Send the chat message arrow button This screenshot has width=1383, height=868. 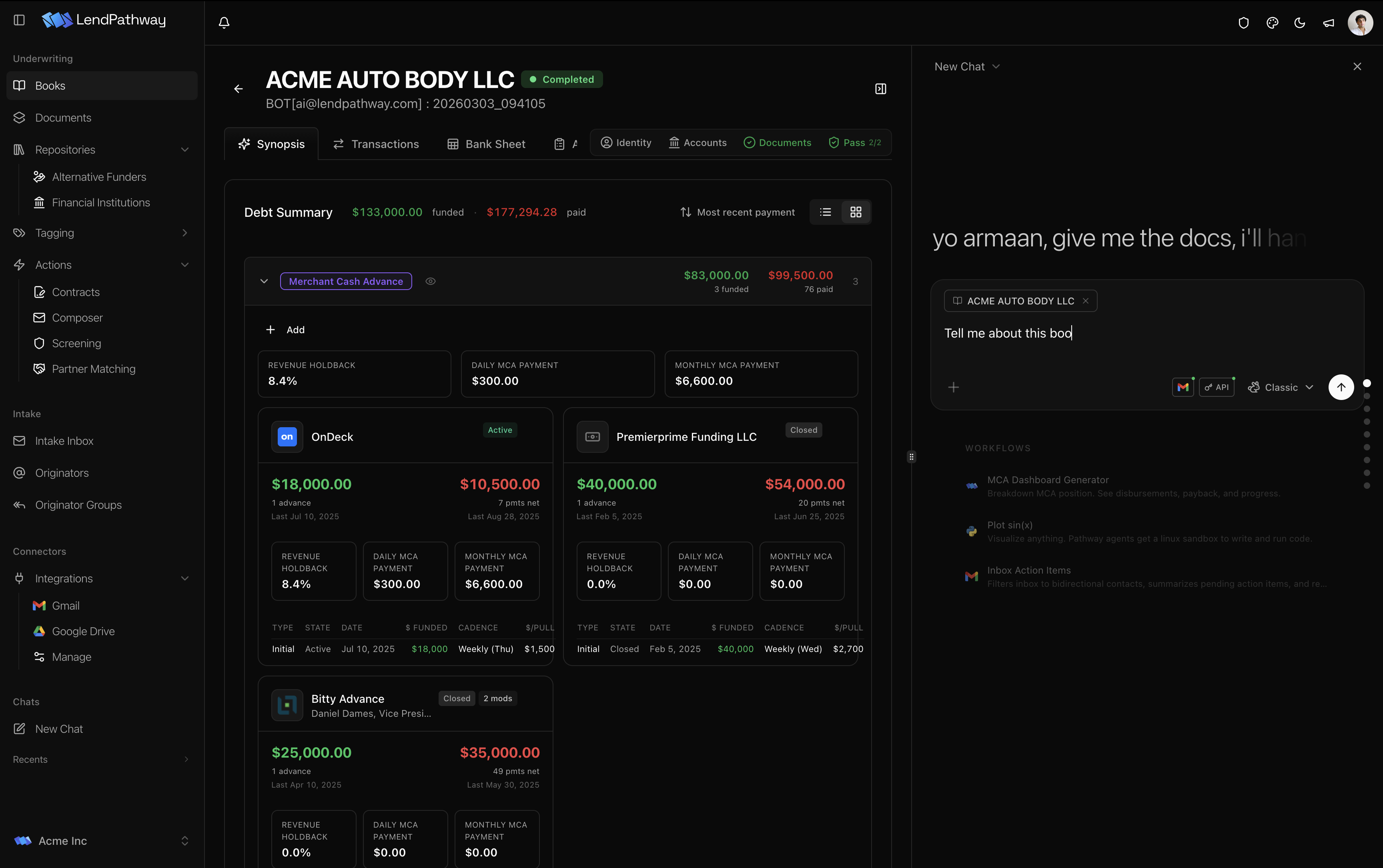[1341, 388]
